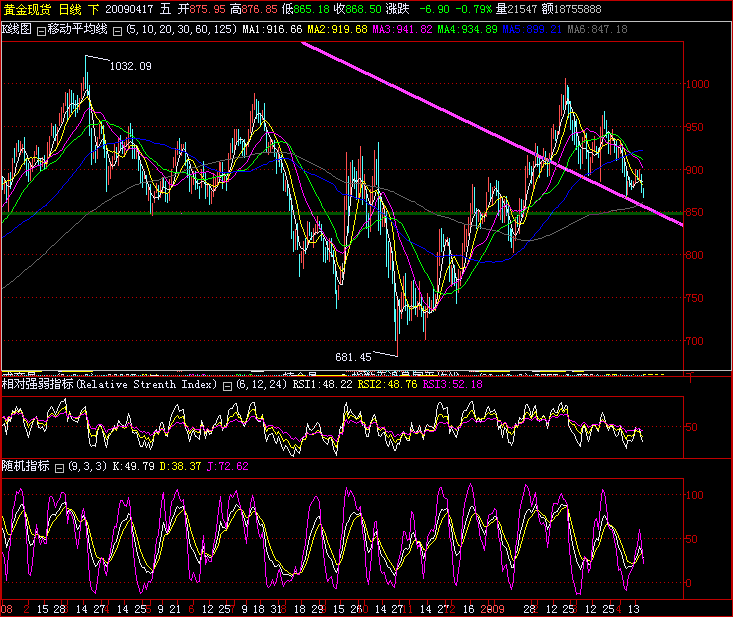Click the K:49.79 value
Image resolution: width=733 pixels, height=617 pixels.
[133, 466]
